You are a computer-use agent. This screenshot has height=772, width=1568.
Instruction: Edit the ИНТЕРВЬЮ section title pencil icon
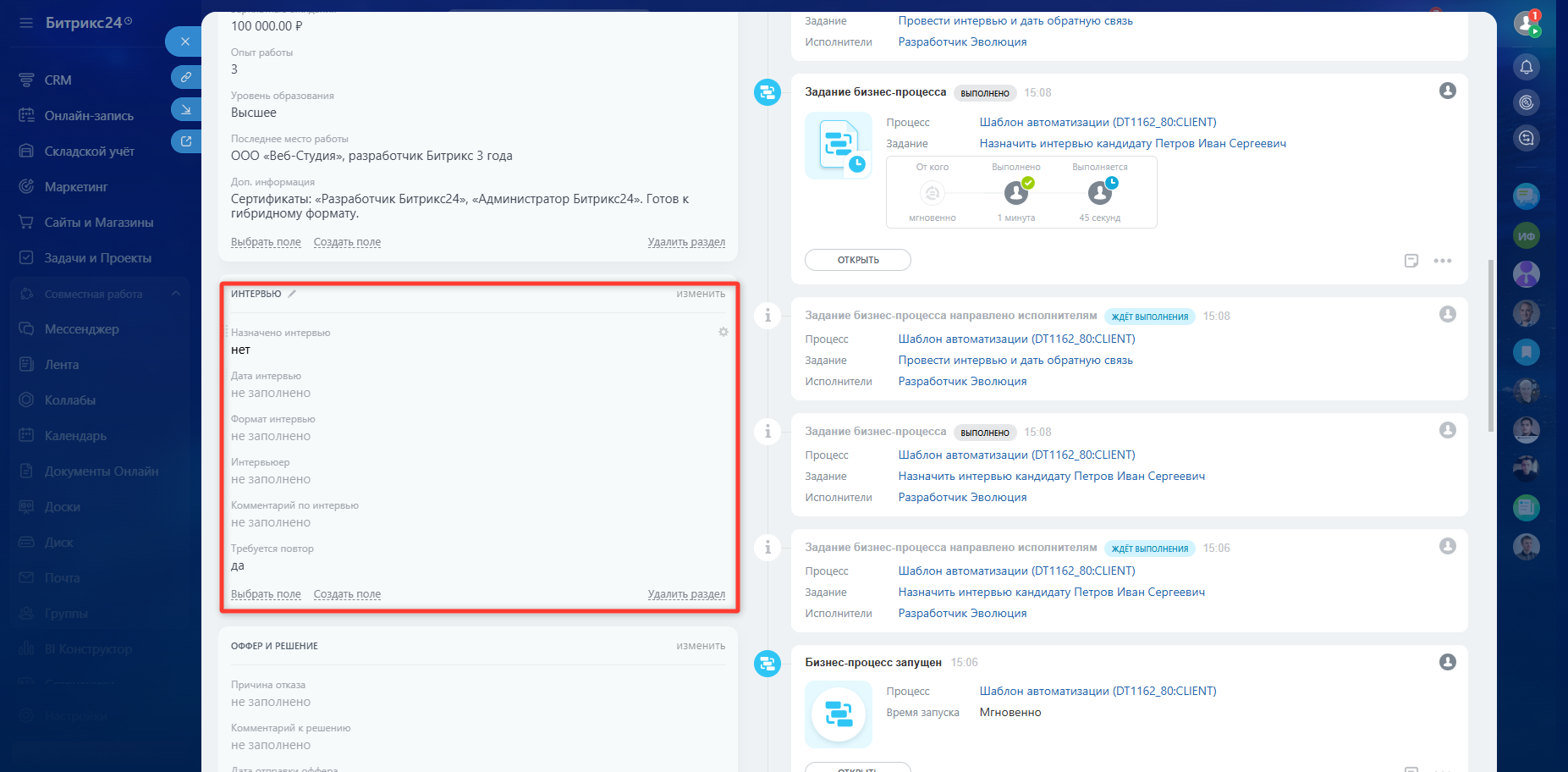click(292, 294)
